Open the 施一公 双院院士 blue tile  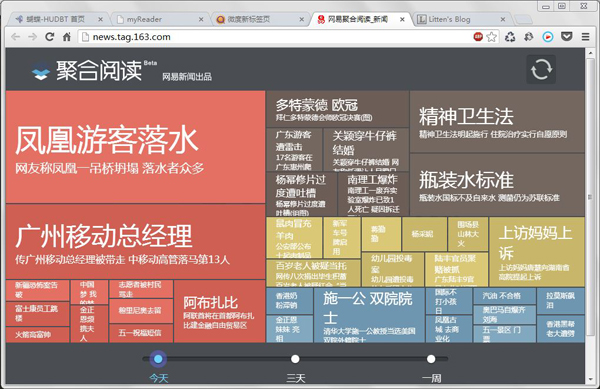(x=369, y=315)
